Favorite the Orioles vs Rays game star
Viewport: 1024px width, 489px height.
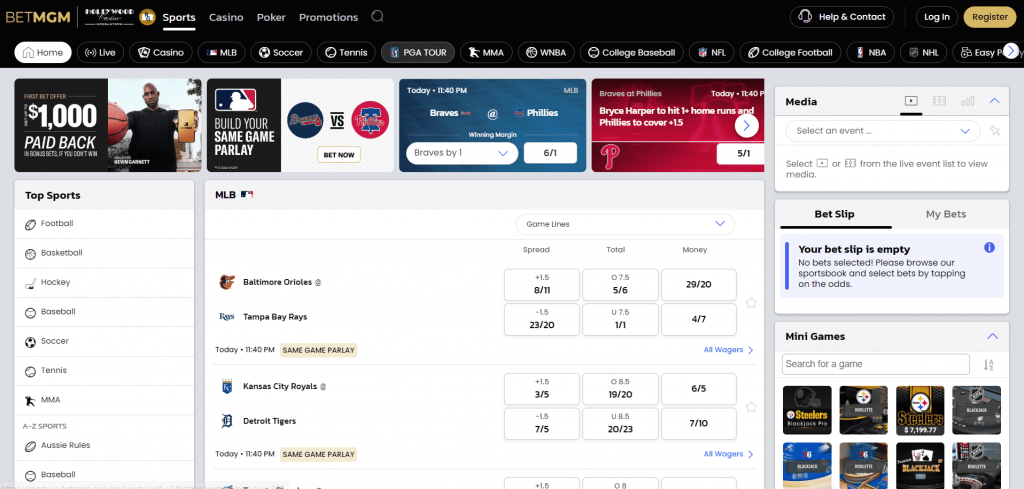[x=751, y=302]
